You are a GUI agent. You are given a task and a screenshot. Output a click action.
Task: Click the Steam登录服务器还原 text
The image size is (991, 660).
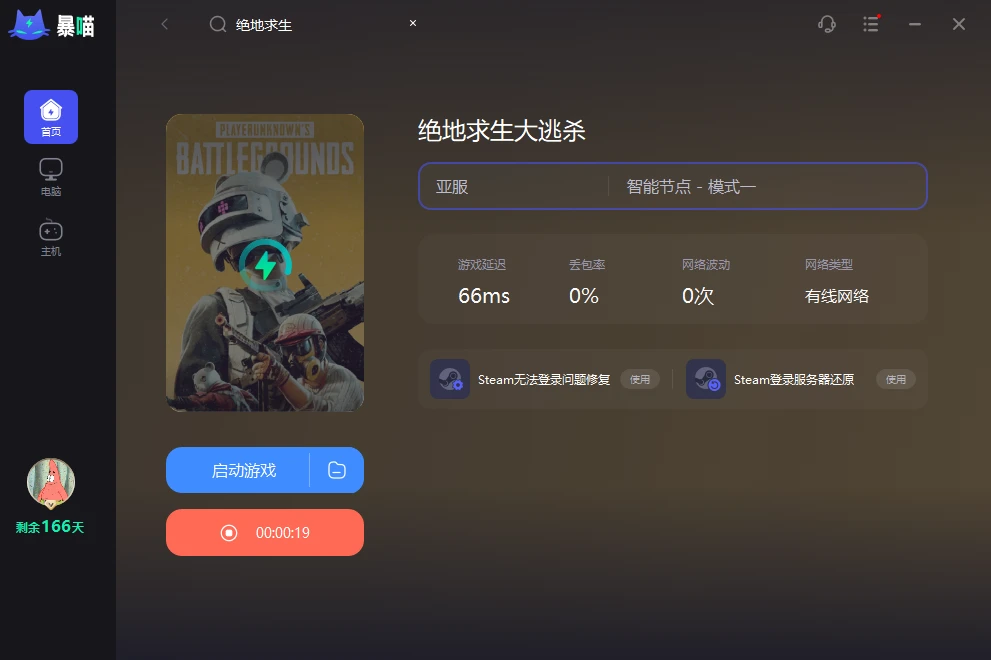click(x=794, y=379)
